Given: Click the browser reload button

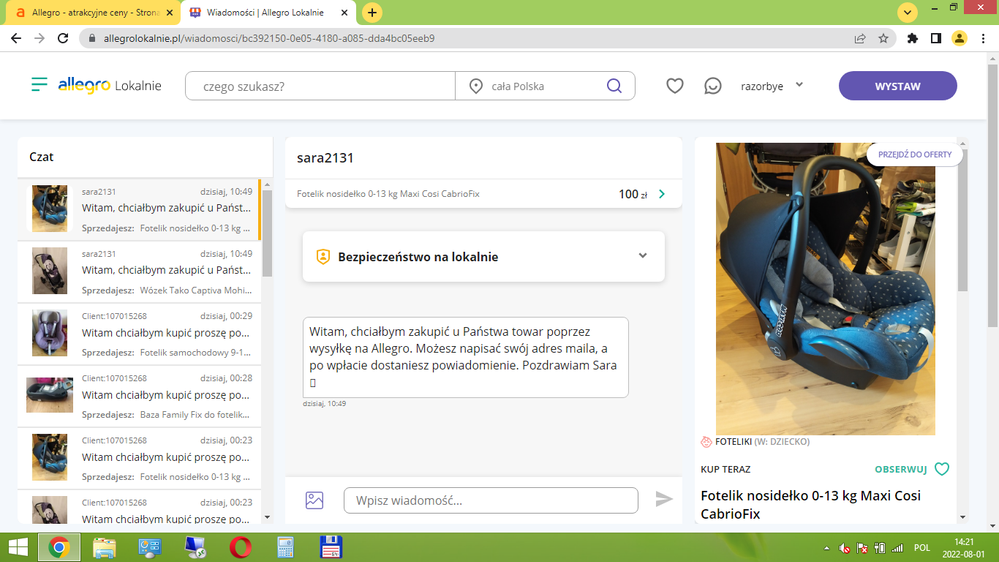Looking at the screenshot, I should point(63,39).
